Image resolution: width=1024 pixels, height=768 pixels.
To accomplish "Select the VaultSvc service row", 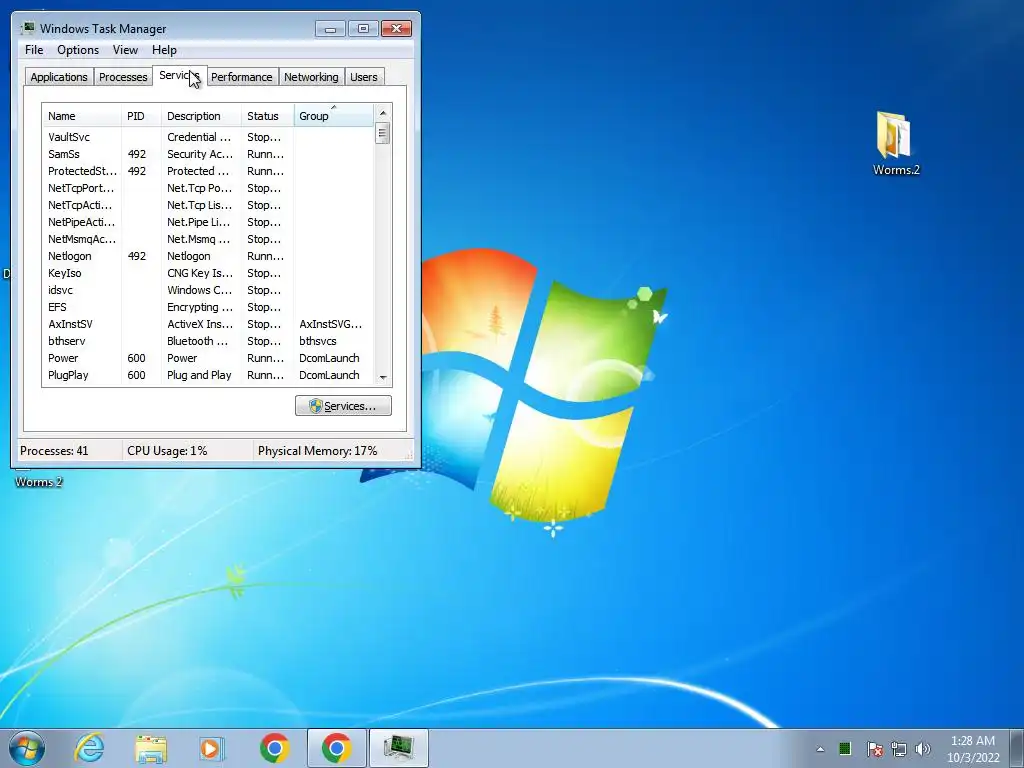I will pyautogui.click(x=208, y=137).
